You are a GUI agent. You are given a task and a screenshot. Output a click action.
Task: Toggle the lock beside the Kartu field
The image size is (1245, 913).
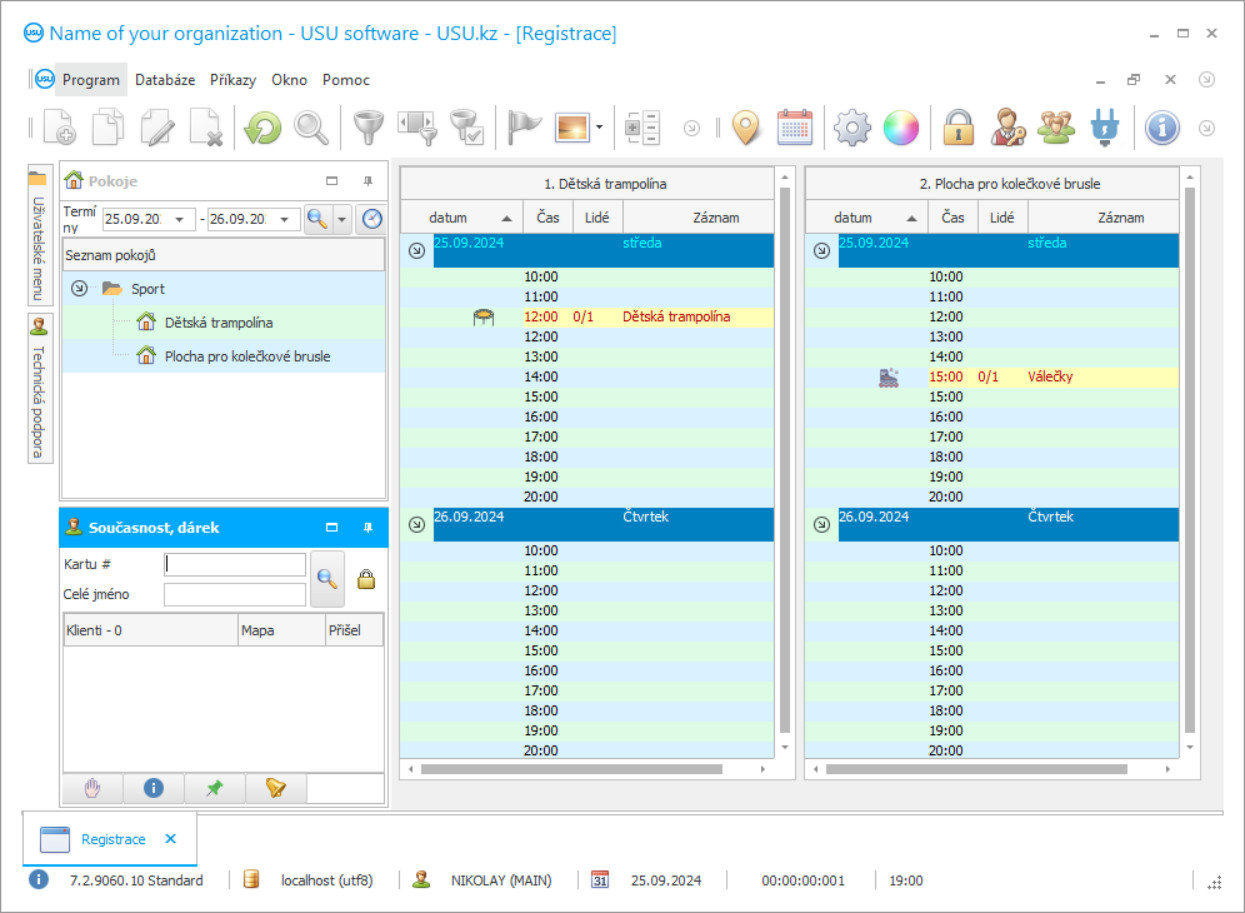point(367,578)
